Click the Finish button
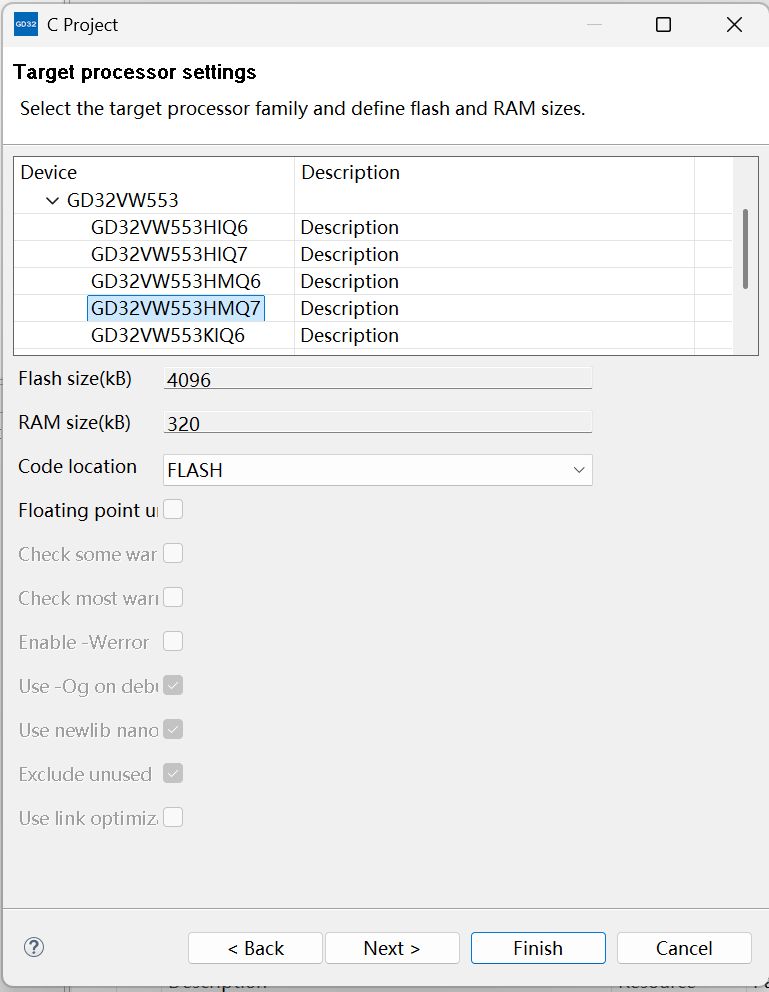The width and height of the screenshot is (769, 992). coord(538,948)
